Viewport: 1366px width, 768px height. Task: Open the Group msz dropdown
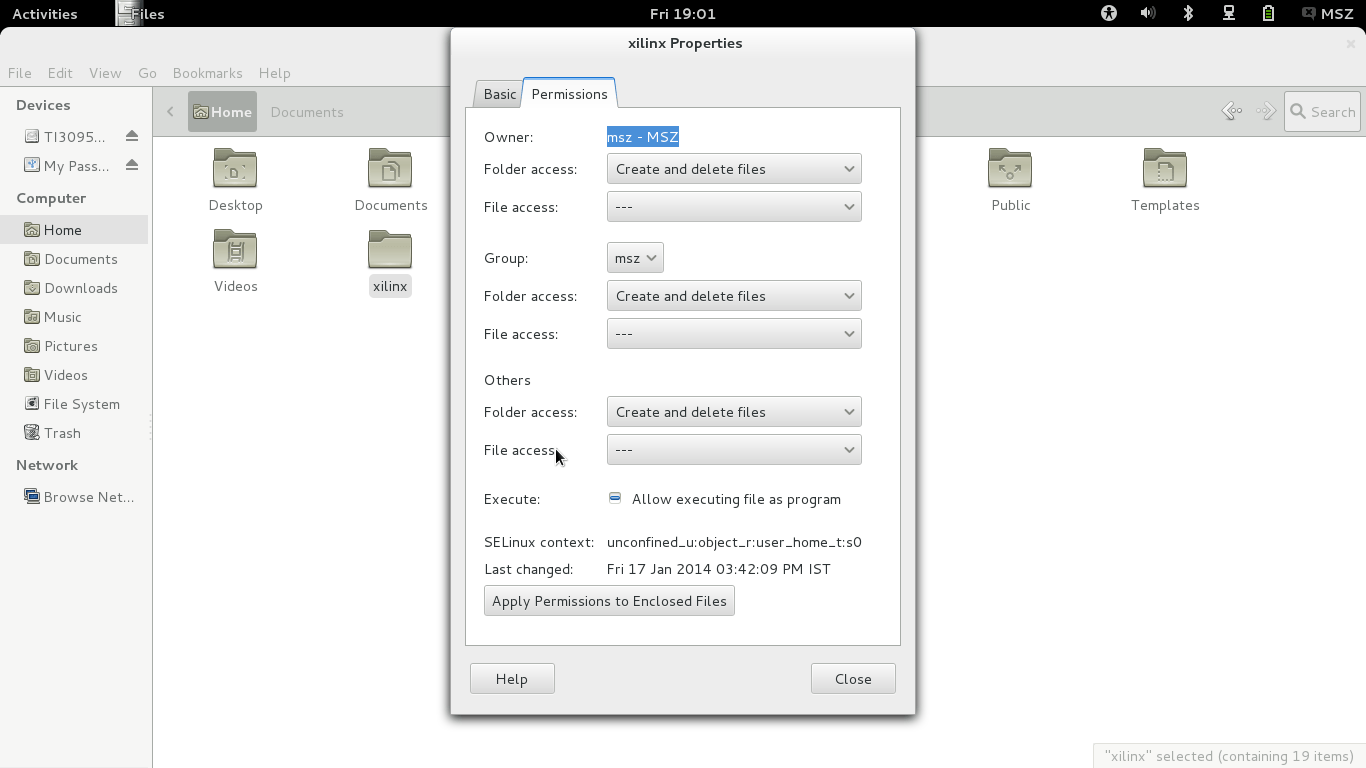635,258
